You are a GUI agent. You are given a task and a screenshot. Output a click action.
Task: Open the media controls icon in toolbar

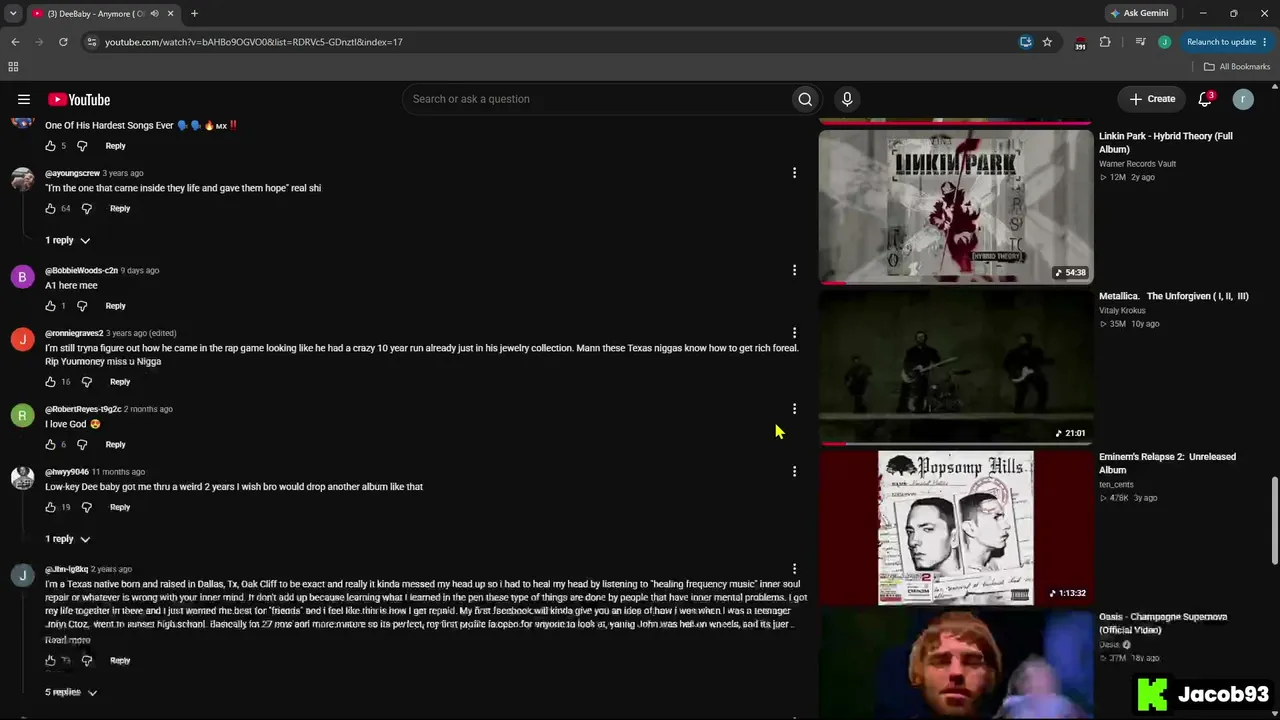click(x=1140, y=42)
